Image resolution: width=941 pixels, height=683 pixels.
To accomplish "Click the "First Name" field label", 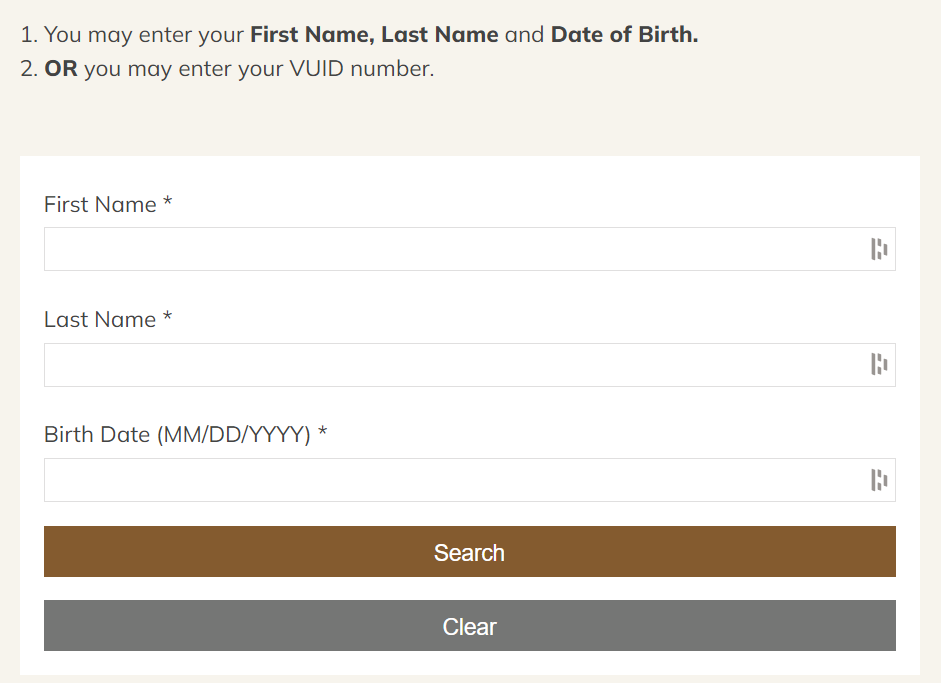I will pos(100,205).
